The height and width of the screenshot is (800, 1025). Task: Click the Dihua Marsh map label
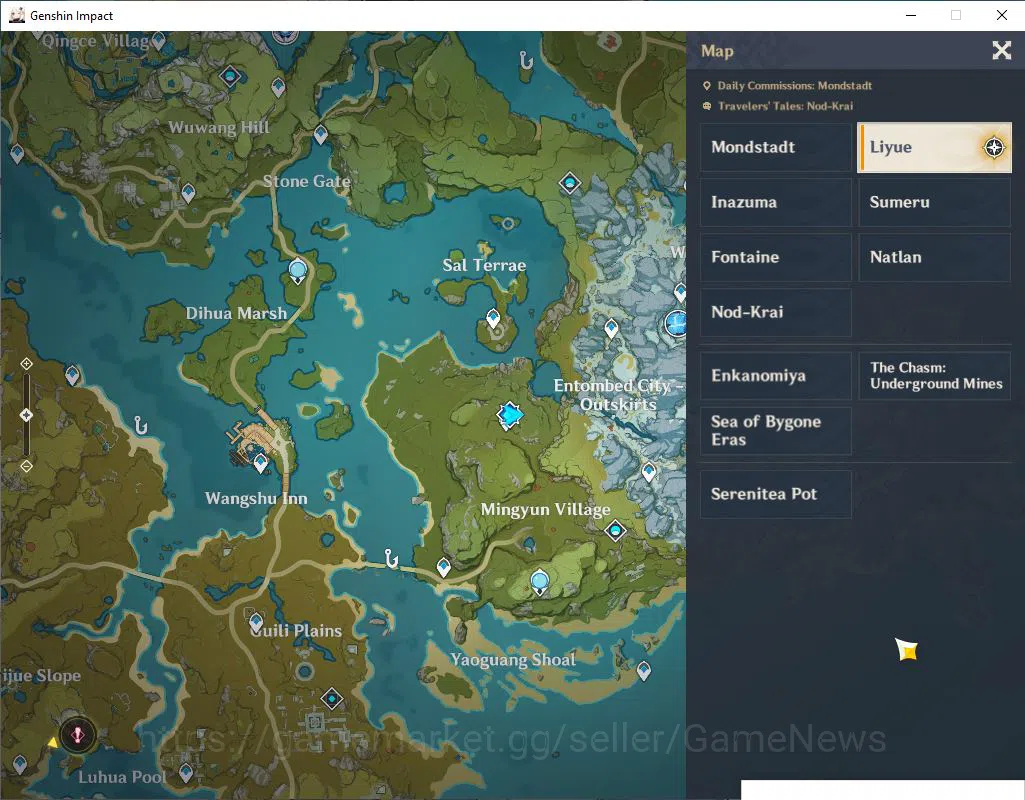point(237,313)
